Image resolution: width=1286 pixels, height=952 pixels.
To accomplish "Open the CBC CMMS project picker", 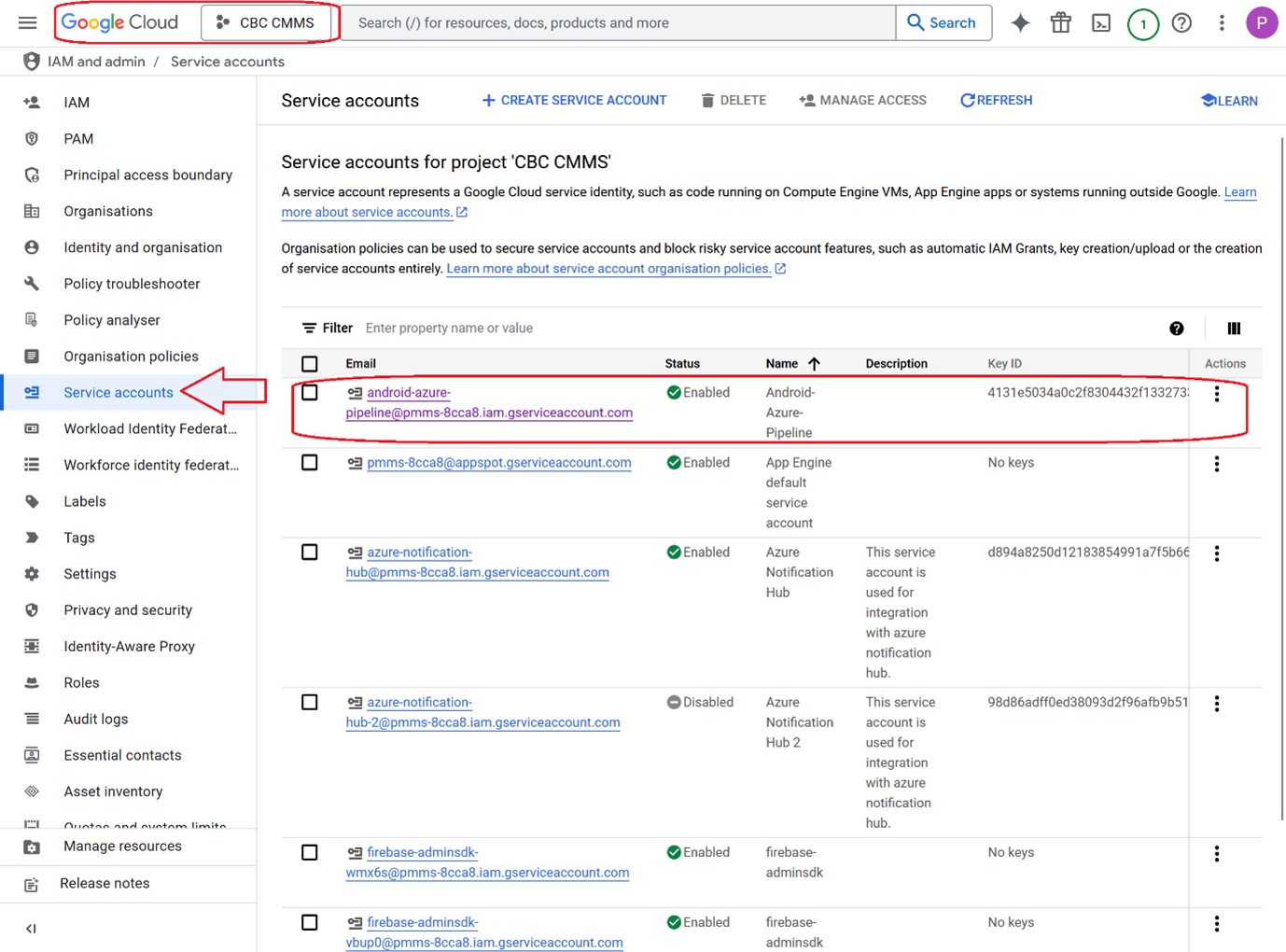I will pos(266,23).
